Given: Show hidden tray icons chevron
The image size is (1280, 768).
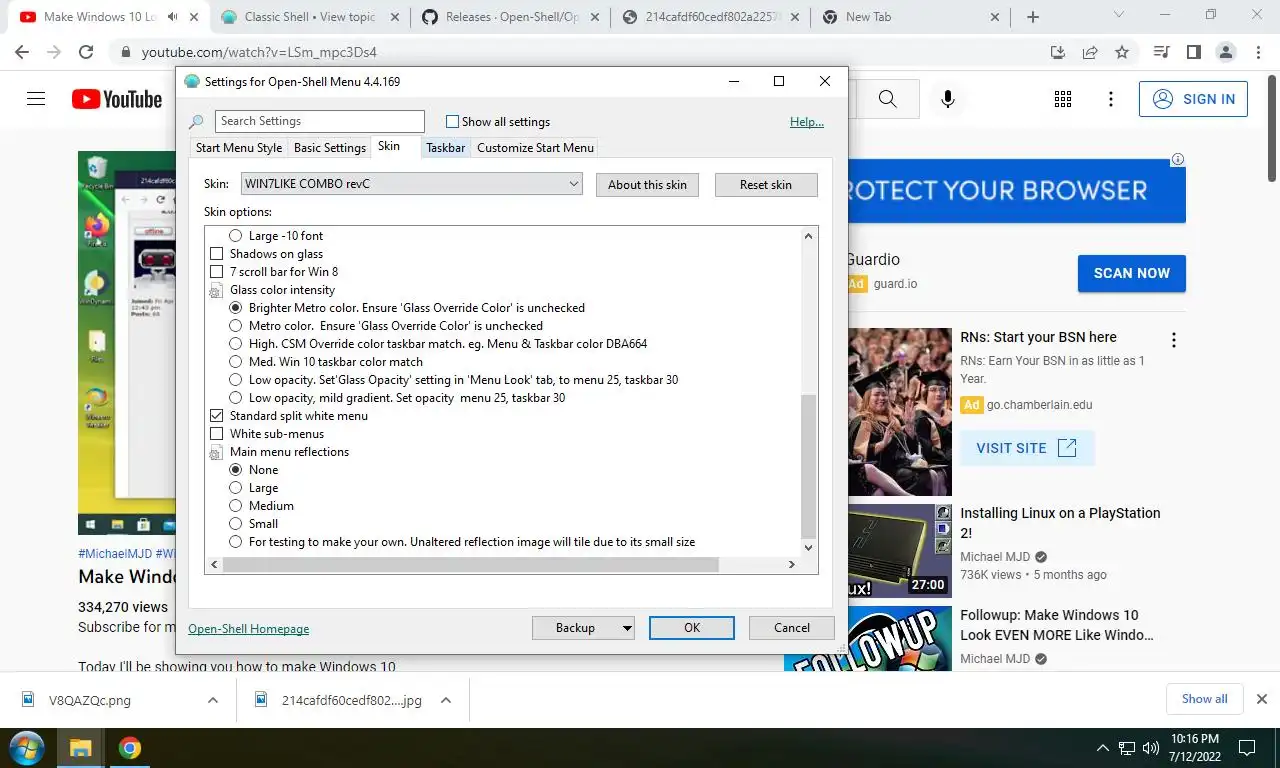Looking at the screenshot, I should pos(1103,748).
